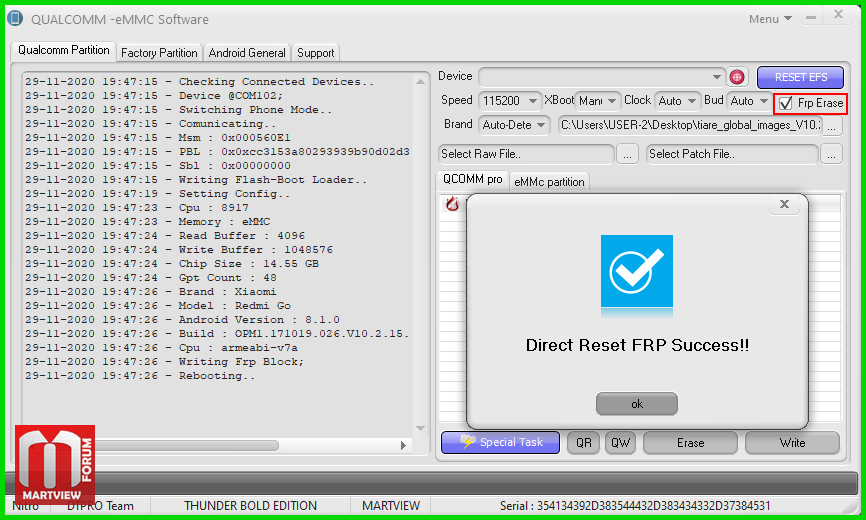The image size is (866, 520).
Task: Switch to the Factory Partition tab
Action: (159, 53)
